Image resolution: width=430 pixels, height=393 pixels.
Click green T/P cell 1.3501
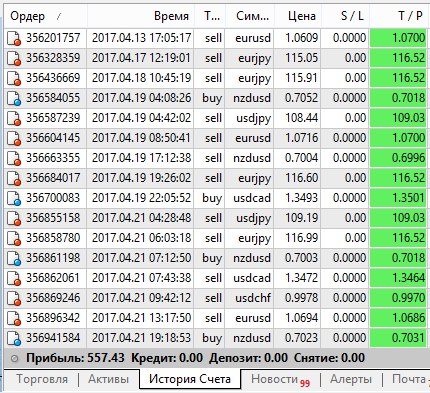click(x=398, y=198)
